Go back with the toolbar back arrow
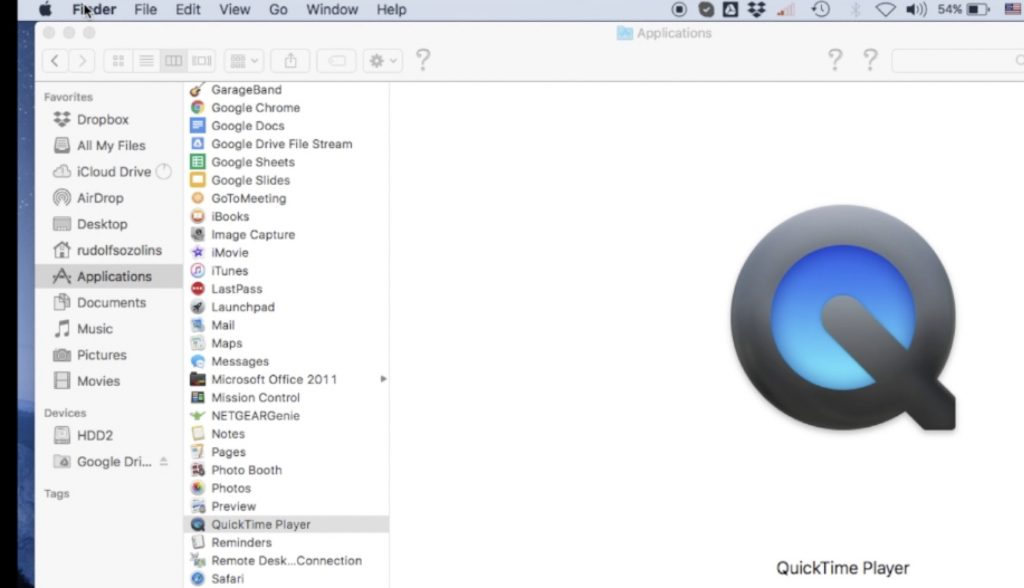1024x588 pixels. coord(56,61)
